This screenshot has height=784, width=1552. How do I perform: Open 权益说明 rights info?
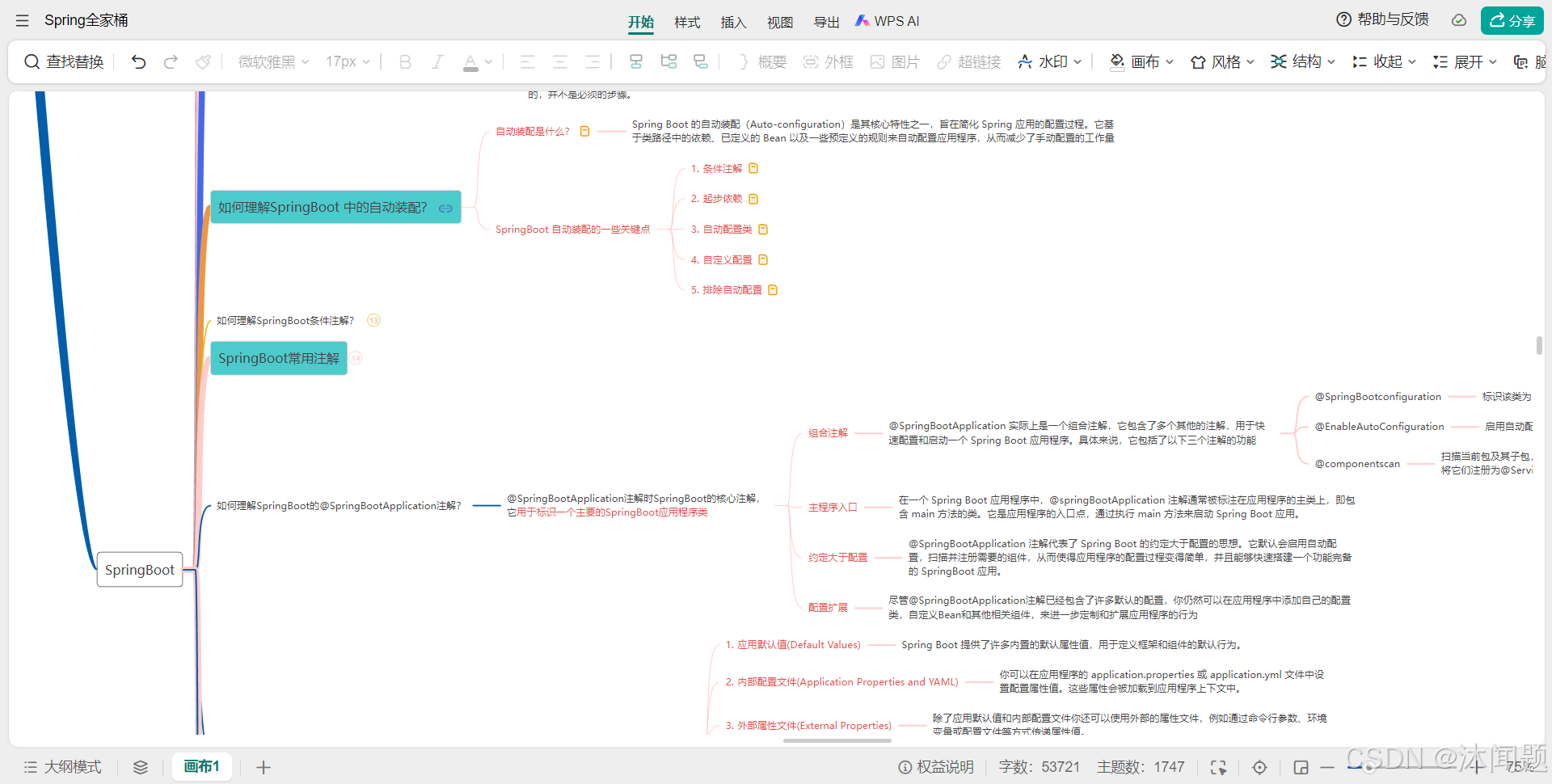936,767
